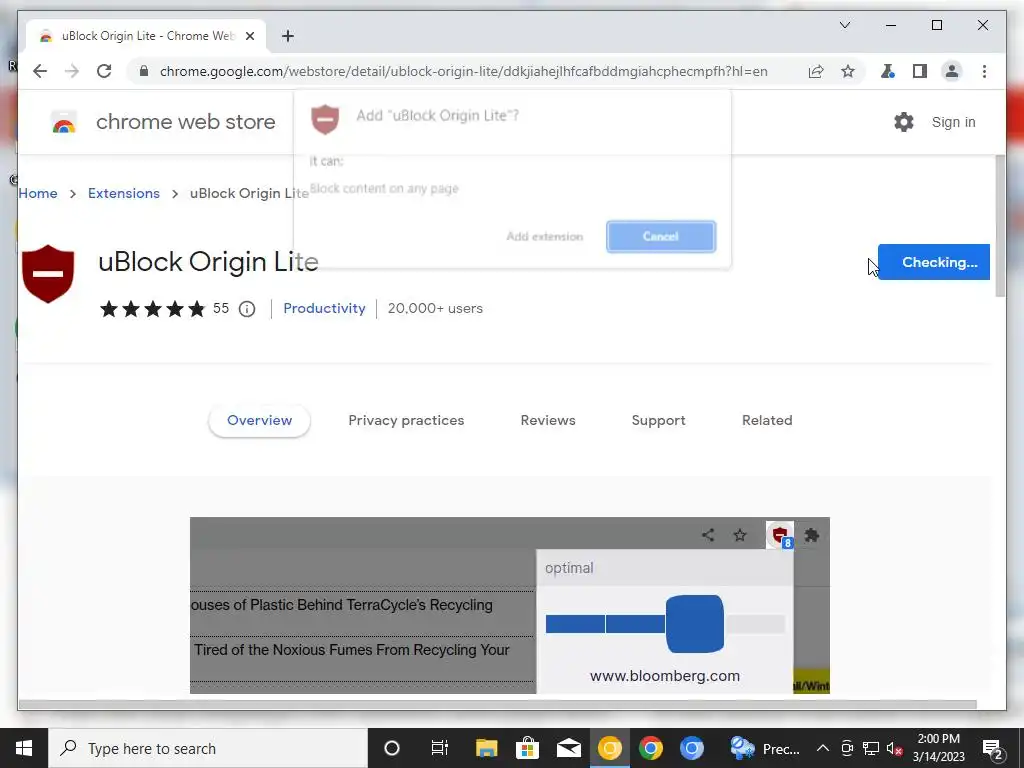
Task: Open the notification center icon
Action: 993,748
